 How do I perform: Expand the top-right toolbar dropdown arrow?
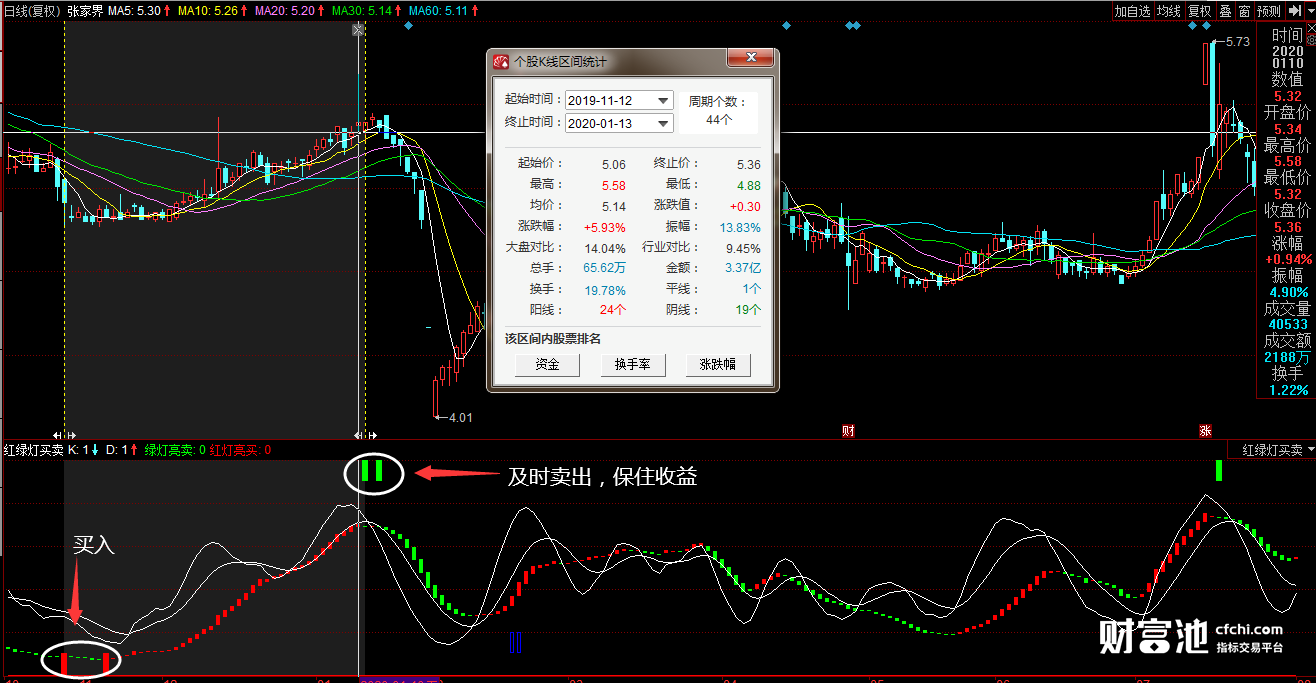click(1310, 11)
